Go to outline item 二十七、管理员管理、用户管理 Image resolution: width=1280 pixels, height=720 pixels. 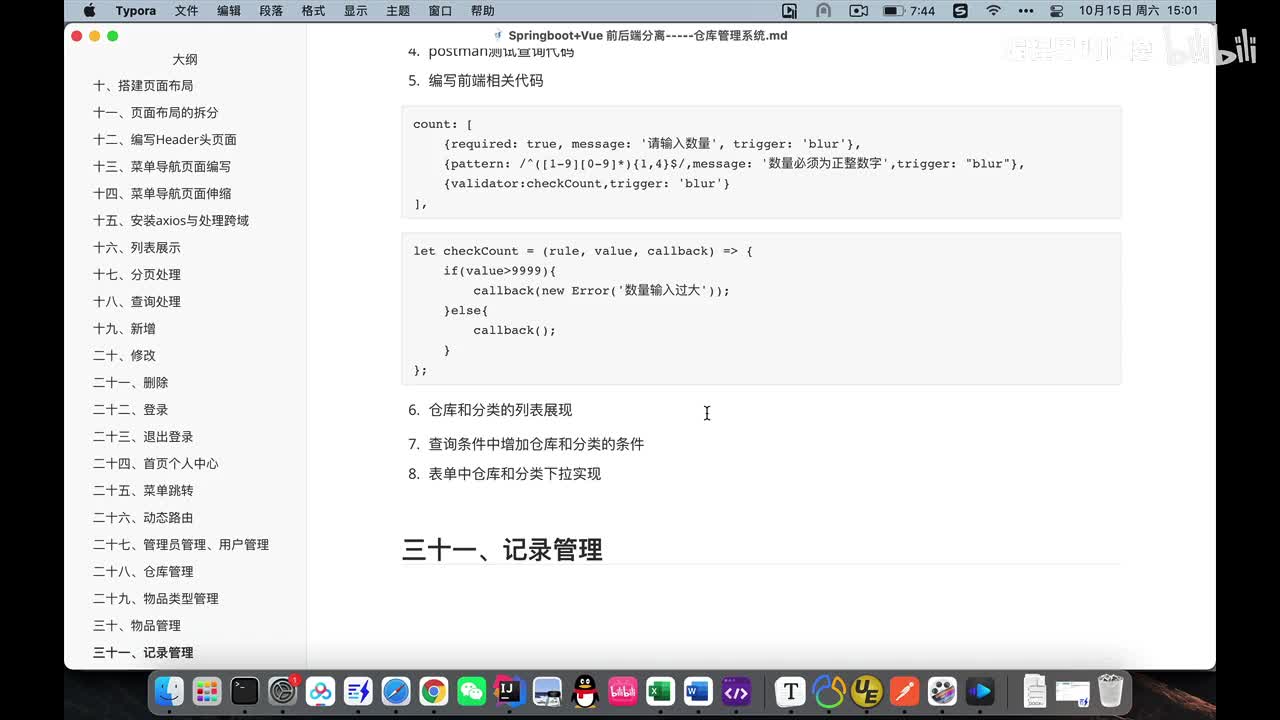pyautogui.click(x=181, y=545)
